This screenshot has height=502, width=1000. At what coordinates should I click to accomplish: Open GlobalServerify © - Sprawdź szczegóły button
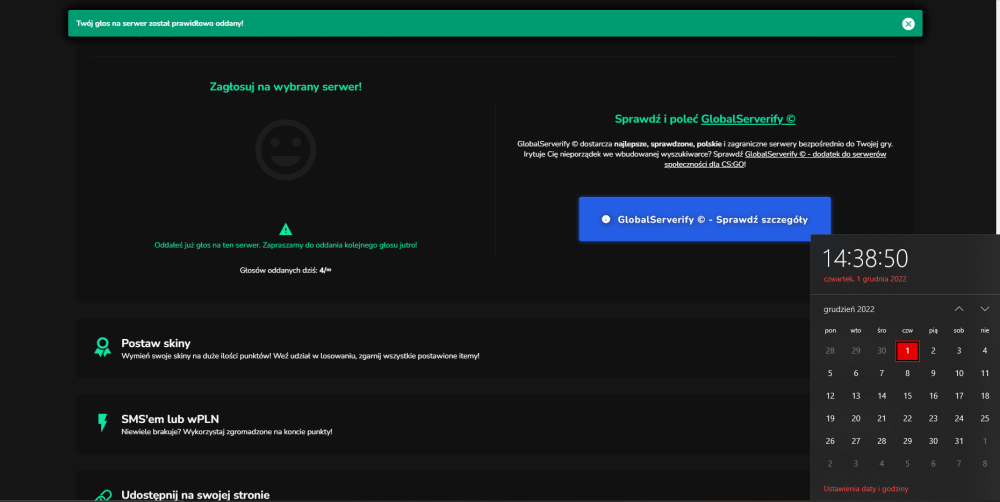(x=705, y=219)
